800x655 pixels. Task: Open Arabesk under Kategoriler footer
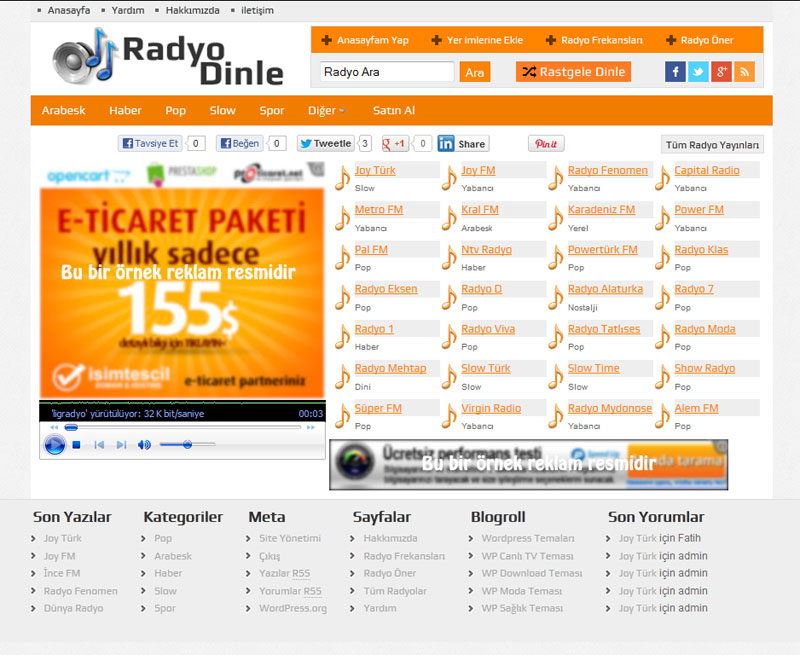click(173, 556)
